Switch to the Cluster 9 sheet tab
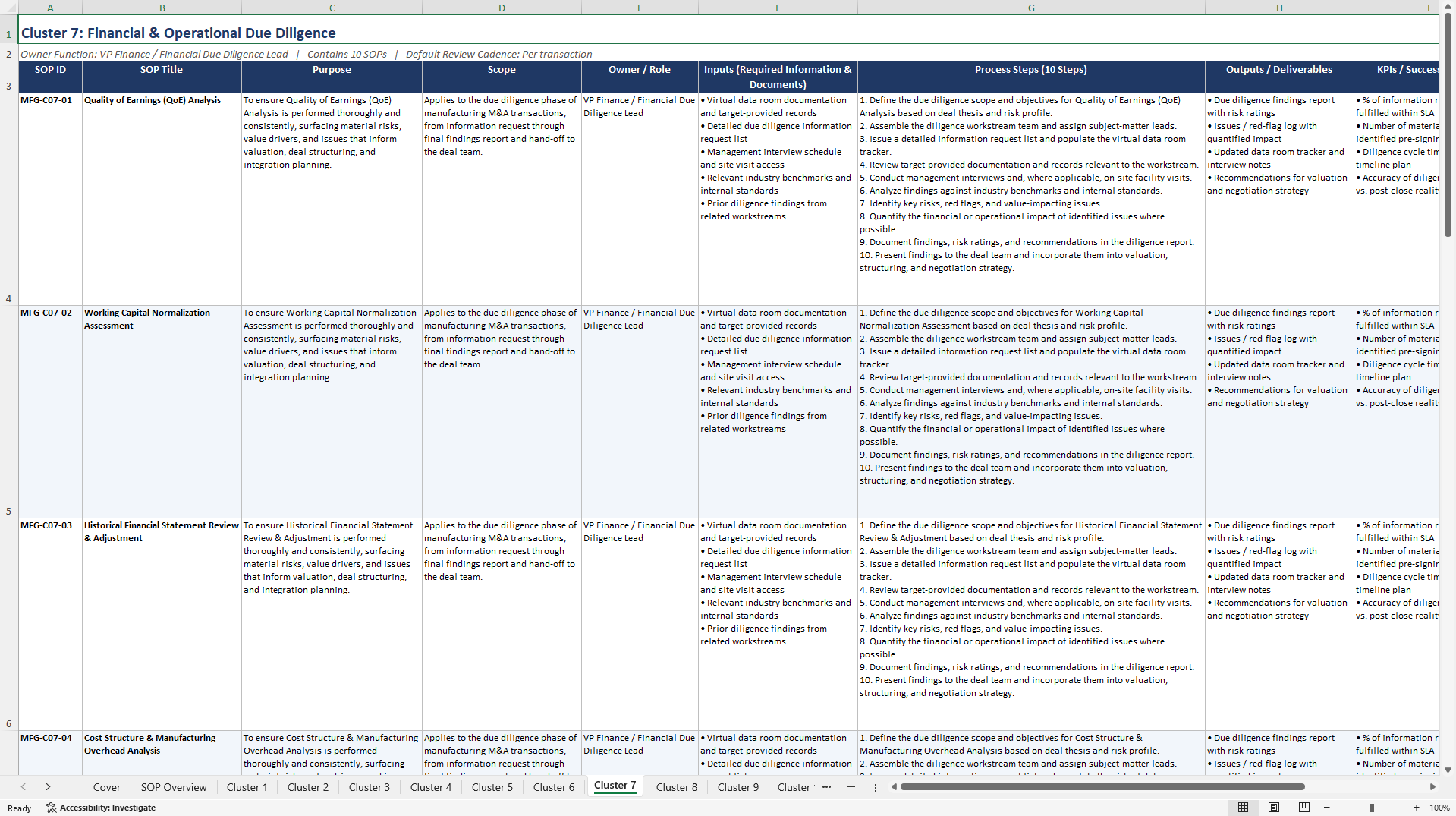 [738, 787]
